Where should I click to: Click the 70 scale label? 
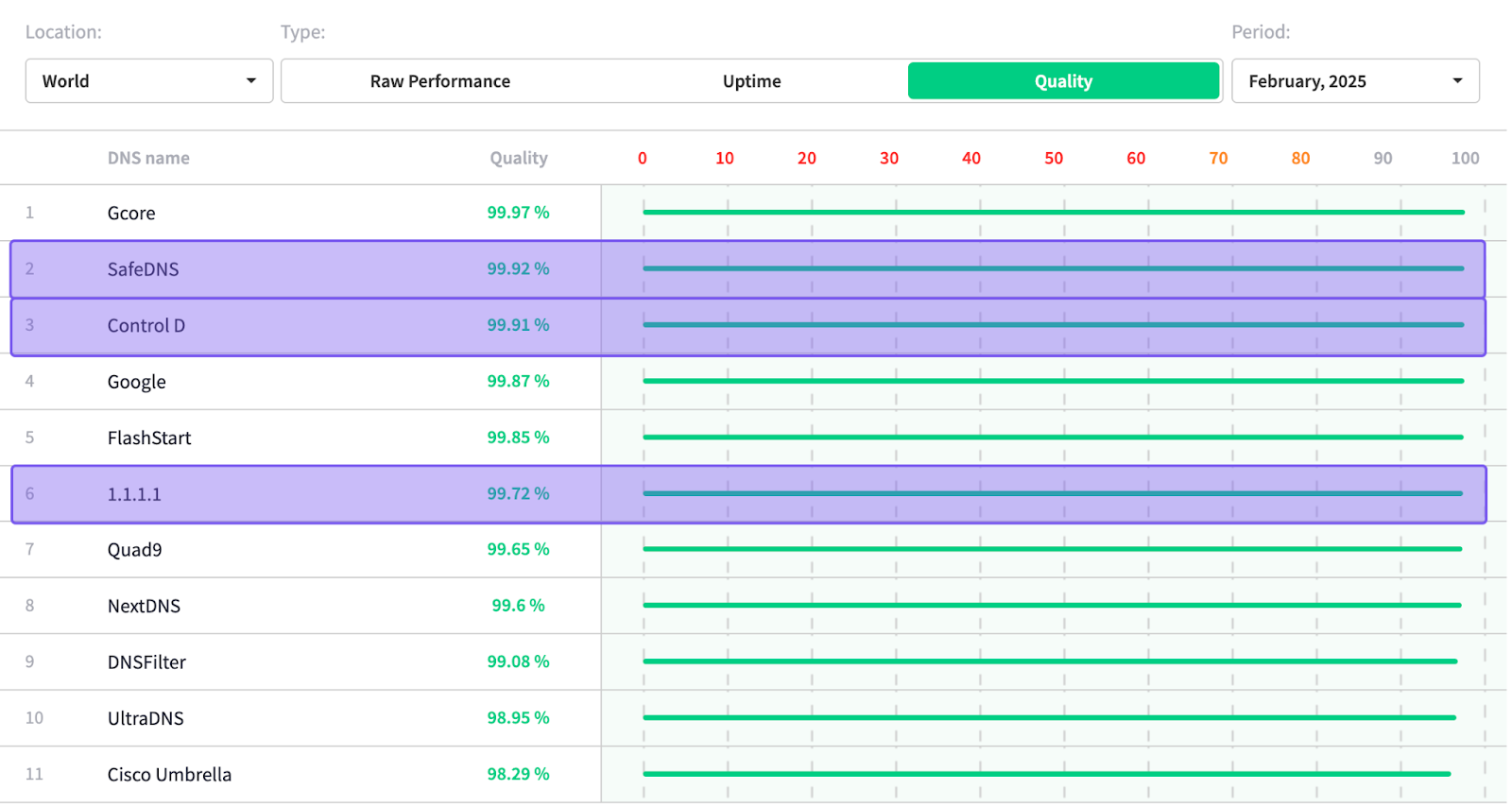pos(1218,158)
